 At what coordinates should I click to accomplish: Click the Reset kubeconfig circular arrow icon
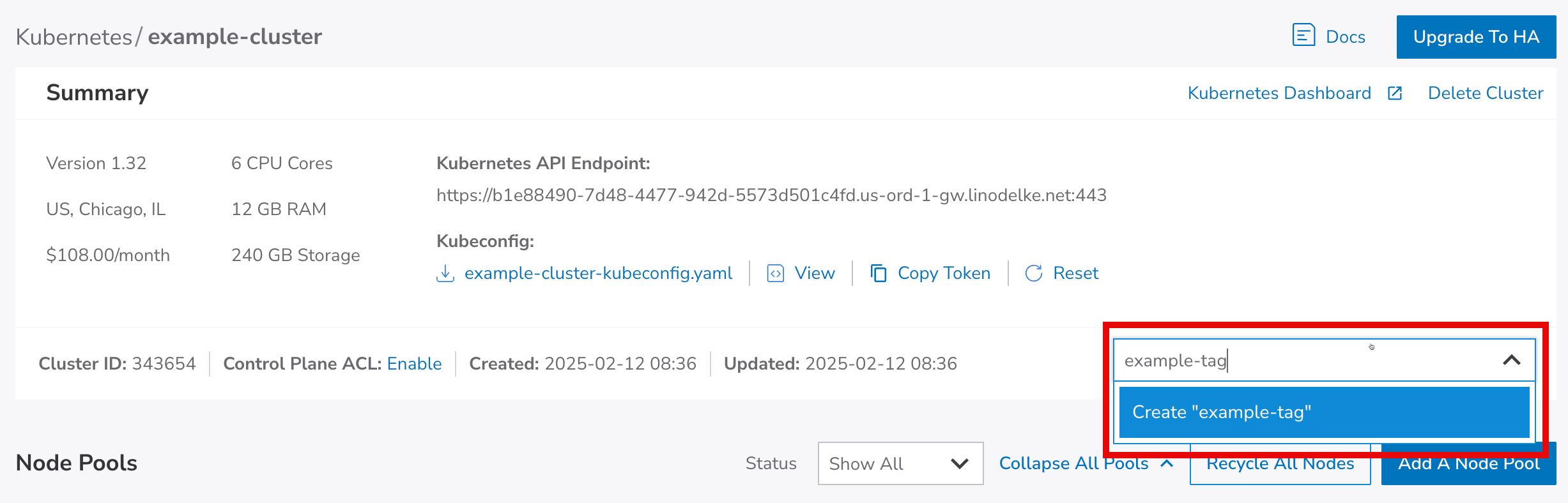tap(1033, 274)
